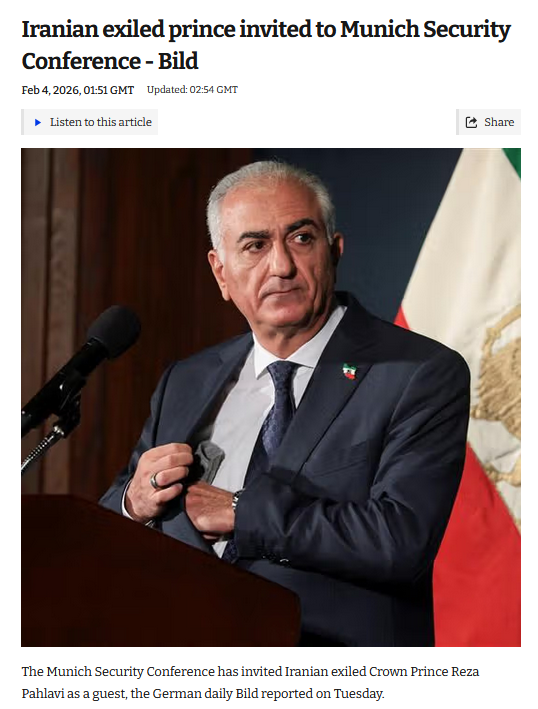
Task: Click the article headline about Munich Security Conference
Action: coord(266,45)
